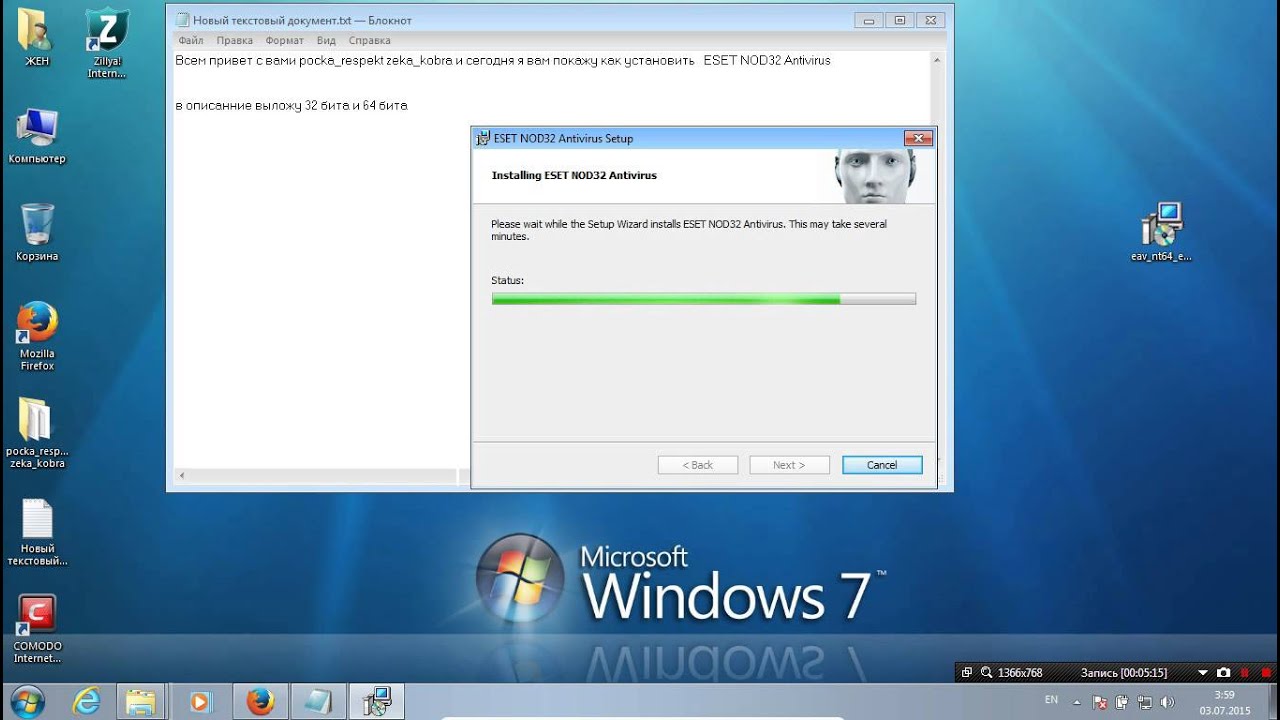The width and height of the screenshot is (1280, 720).
Task: Click the disabled Back button in Setup
Action: [698, 465]
